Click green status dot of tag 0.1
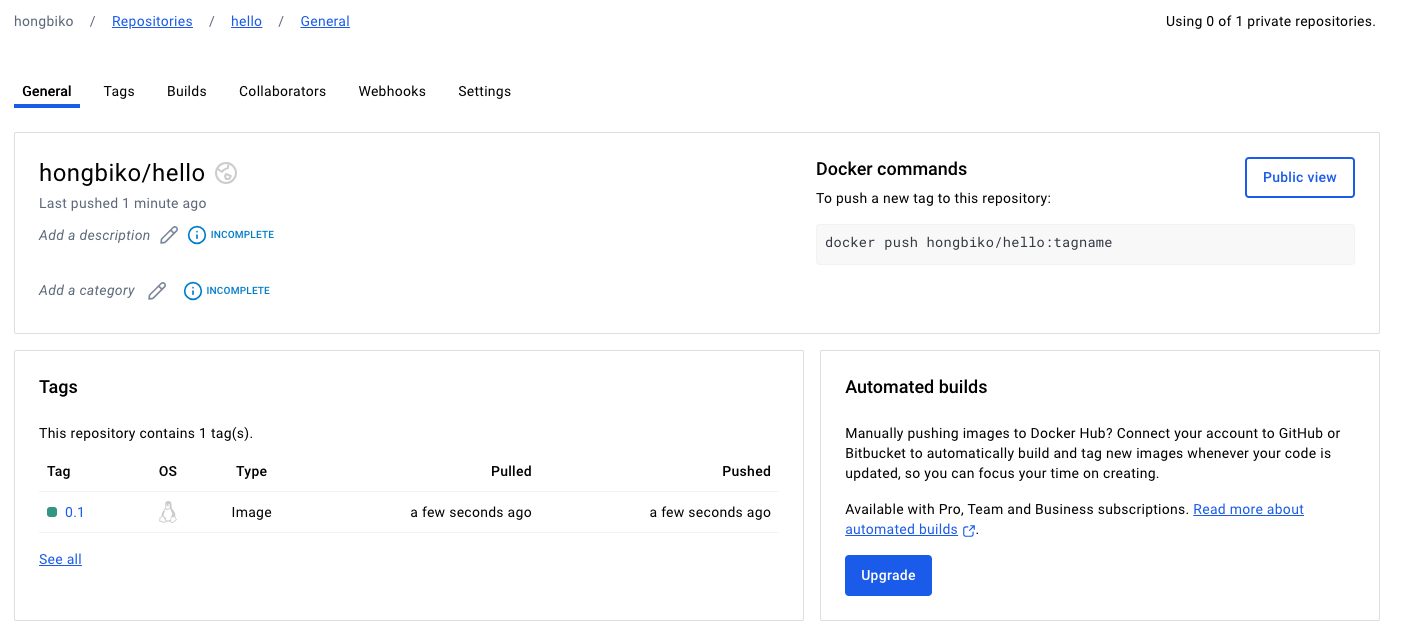1402x635 pixels. [52, 512]
